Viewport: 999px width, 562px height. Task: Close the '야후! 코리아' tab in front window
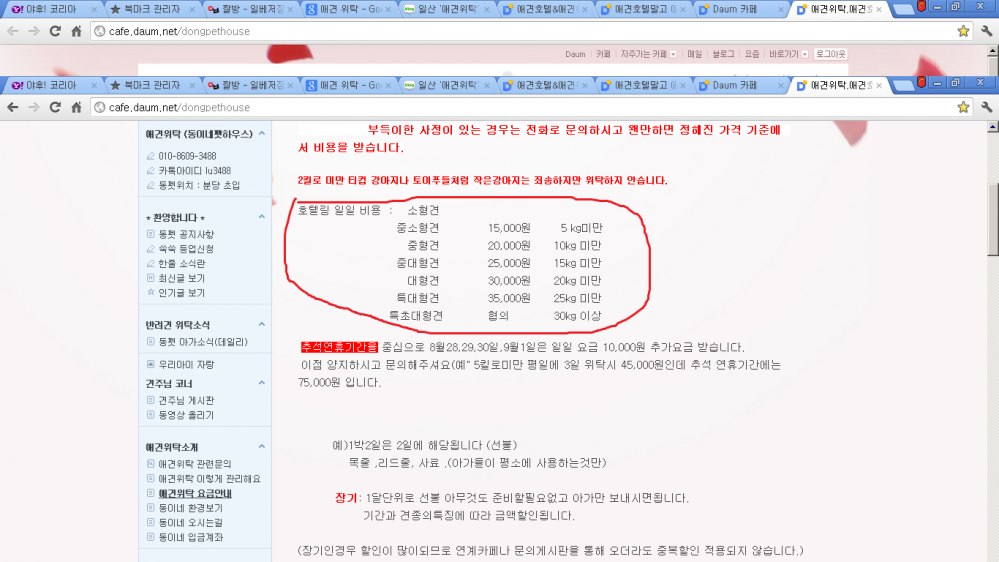(x=94, y=85)
